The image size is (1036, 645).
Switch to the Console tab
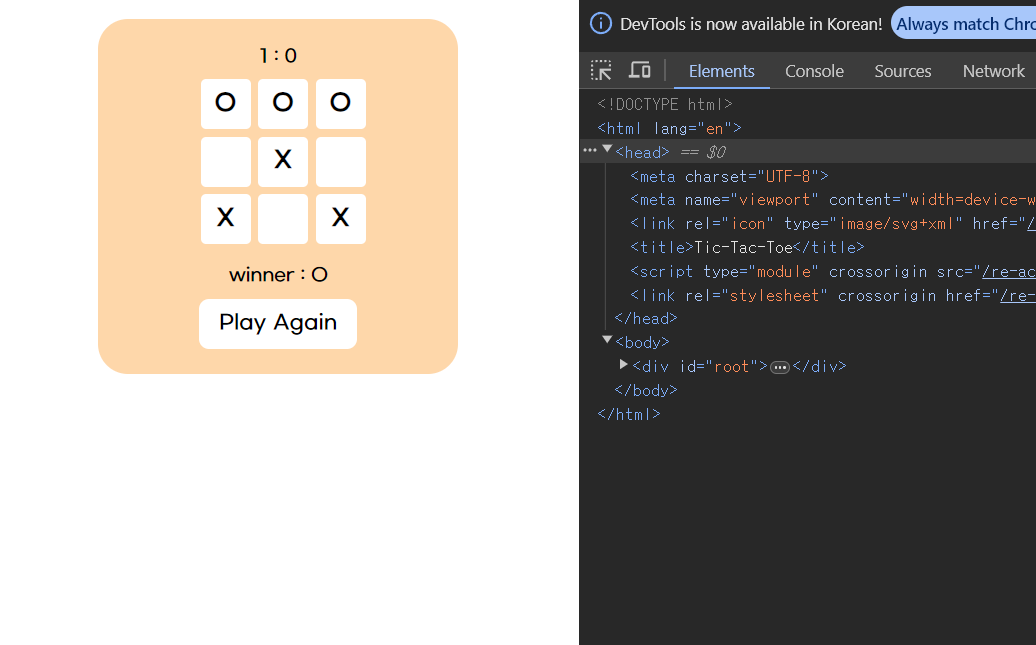[x=814, y=71]
